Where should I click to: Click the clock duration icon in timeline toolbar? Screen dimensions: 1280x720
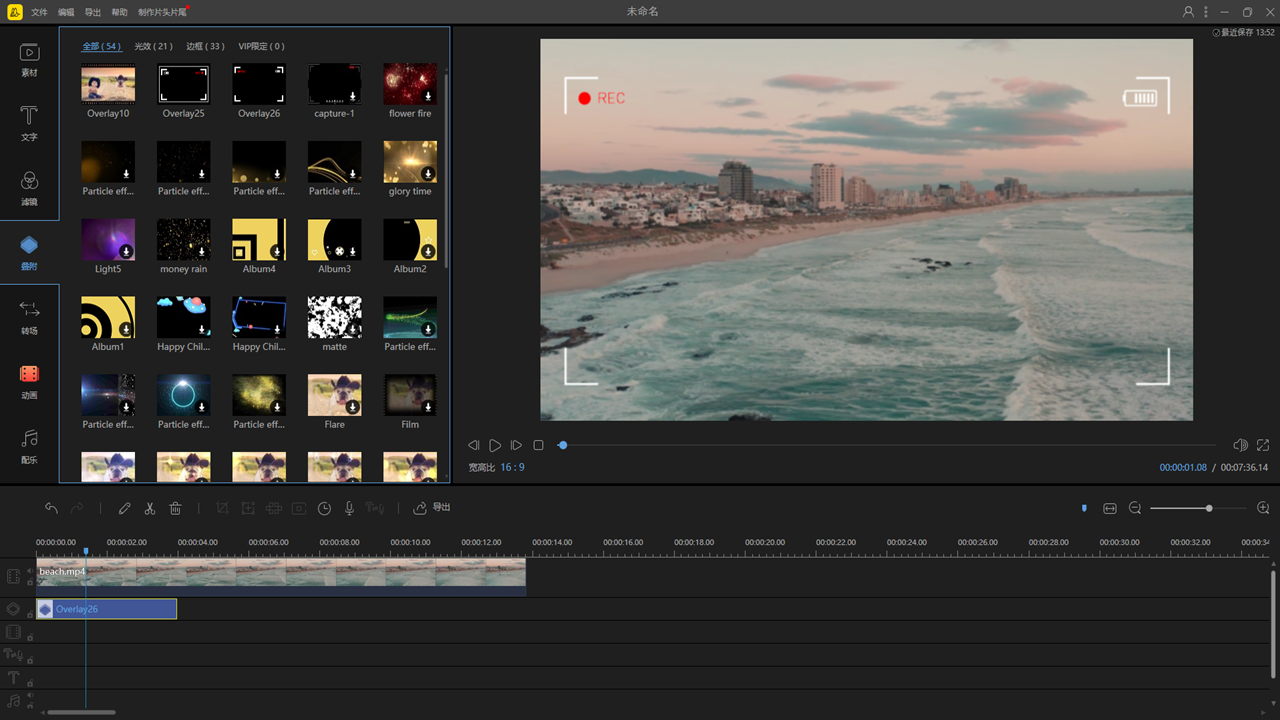click(324, 508)
